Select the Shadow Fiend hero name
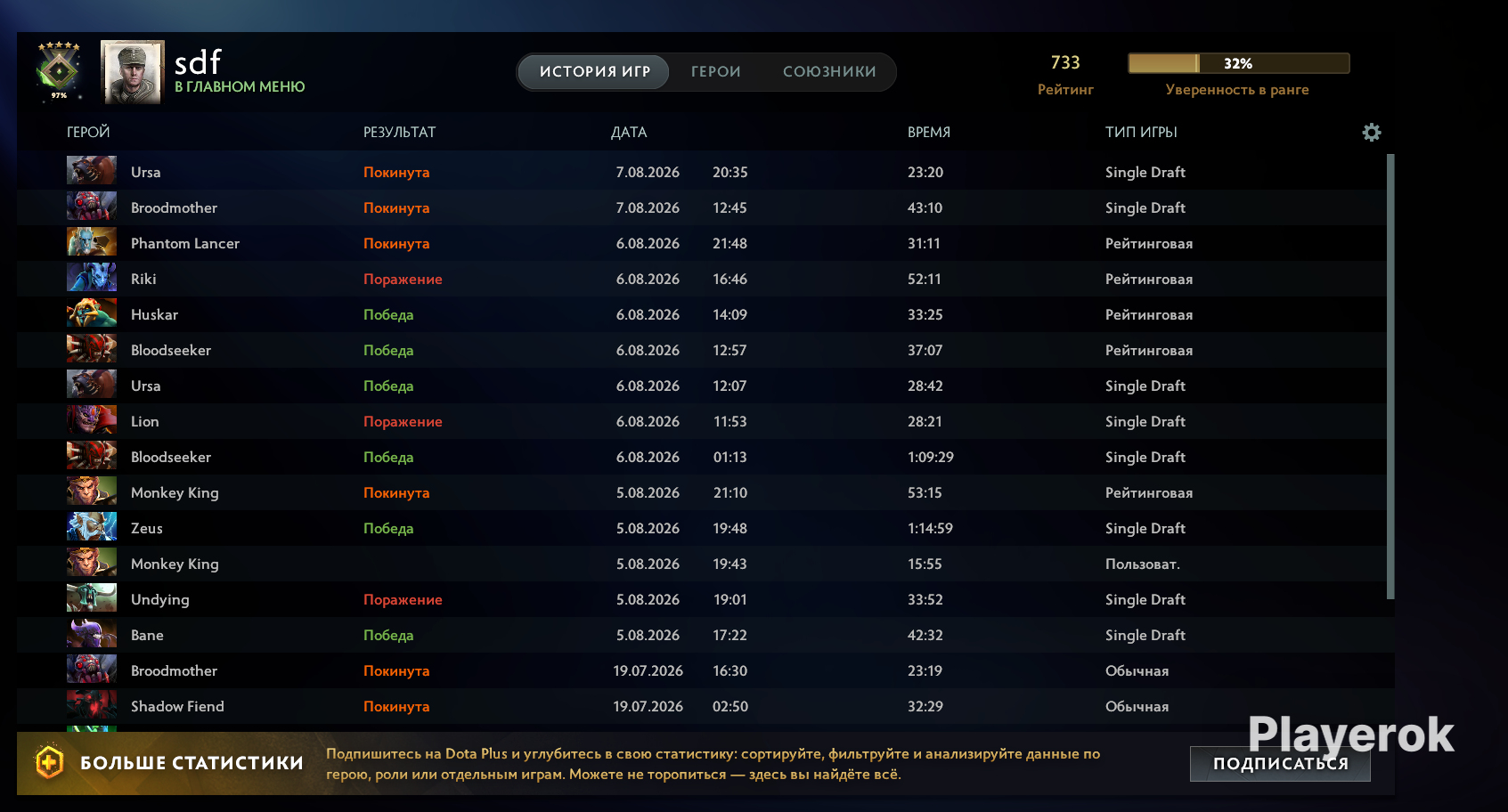Viewport: 1508px width, 812px height. click(177, 706)
